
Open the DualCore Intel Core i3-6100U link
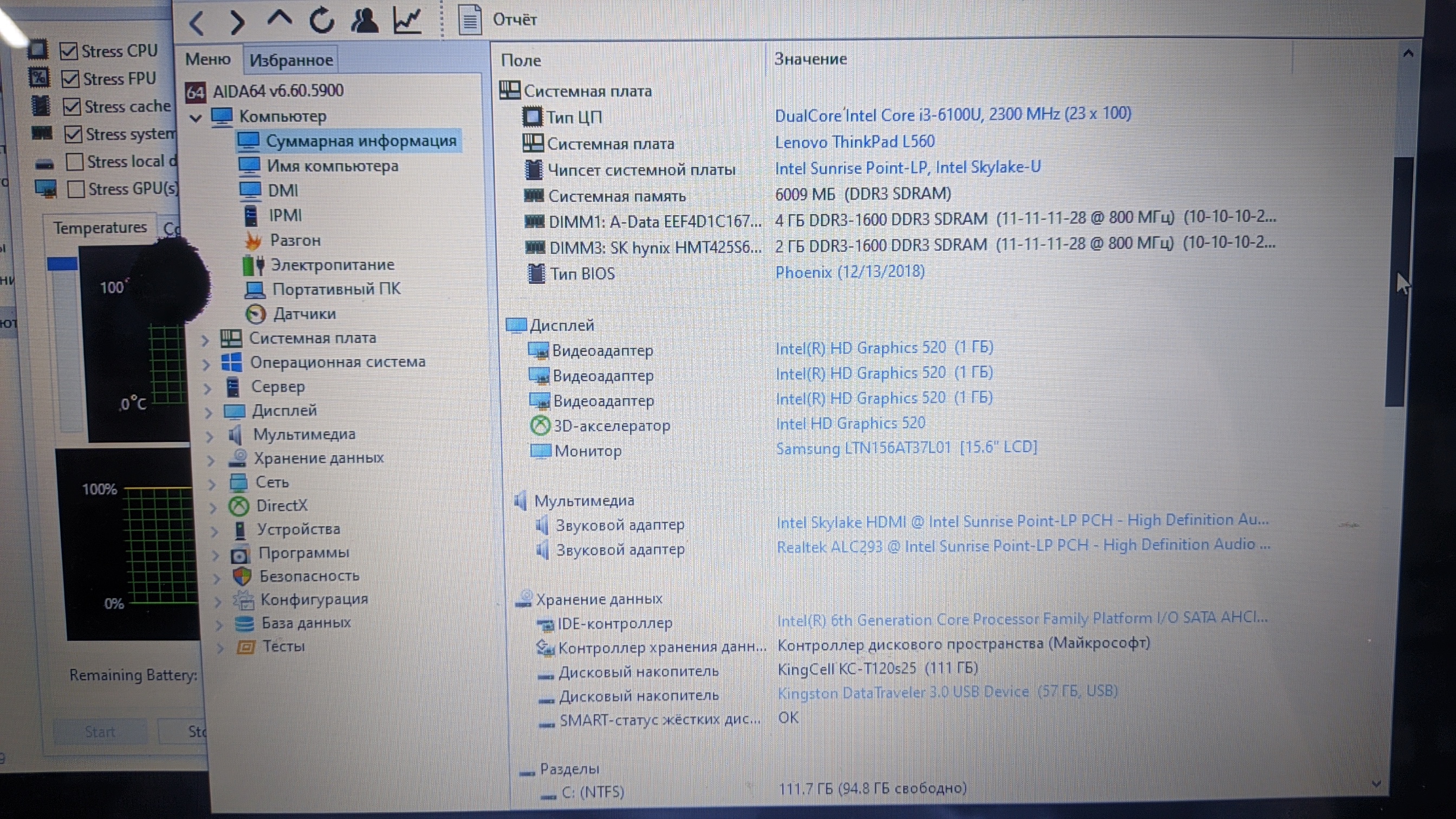pyautogui.click(x=953, y=115)
